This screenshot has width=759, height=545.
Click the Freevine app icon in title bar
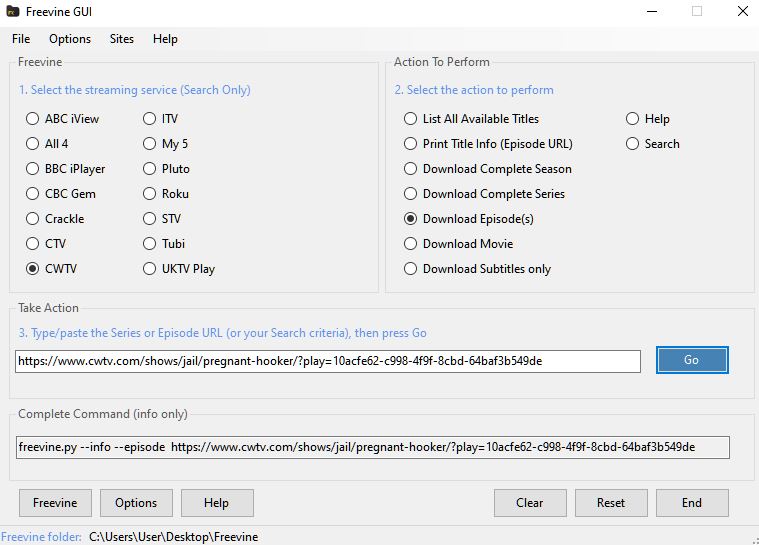pos(11,11)
